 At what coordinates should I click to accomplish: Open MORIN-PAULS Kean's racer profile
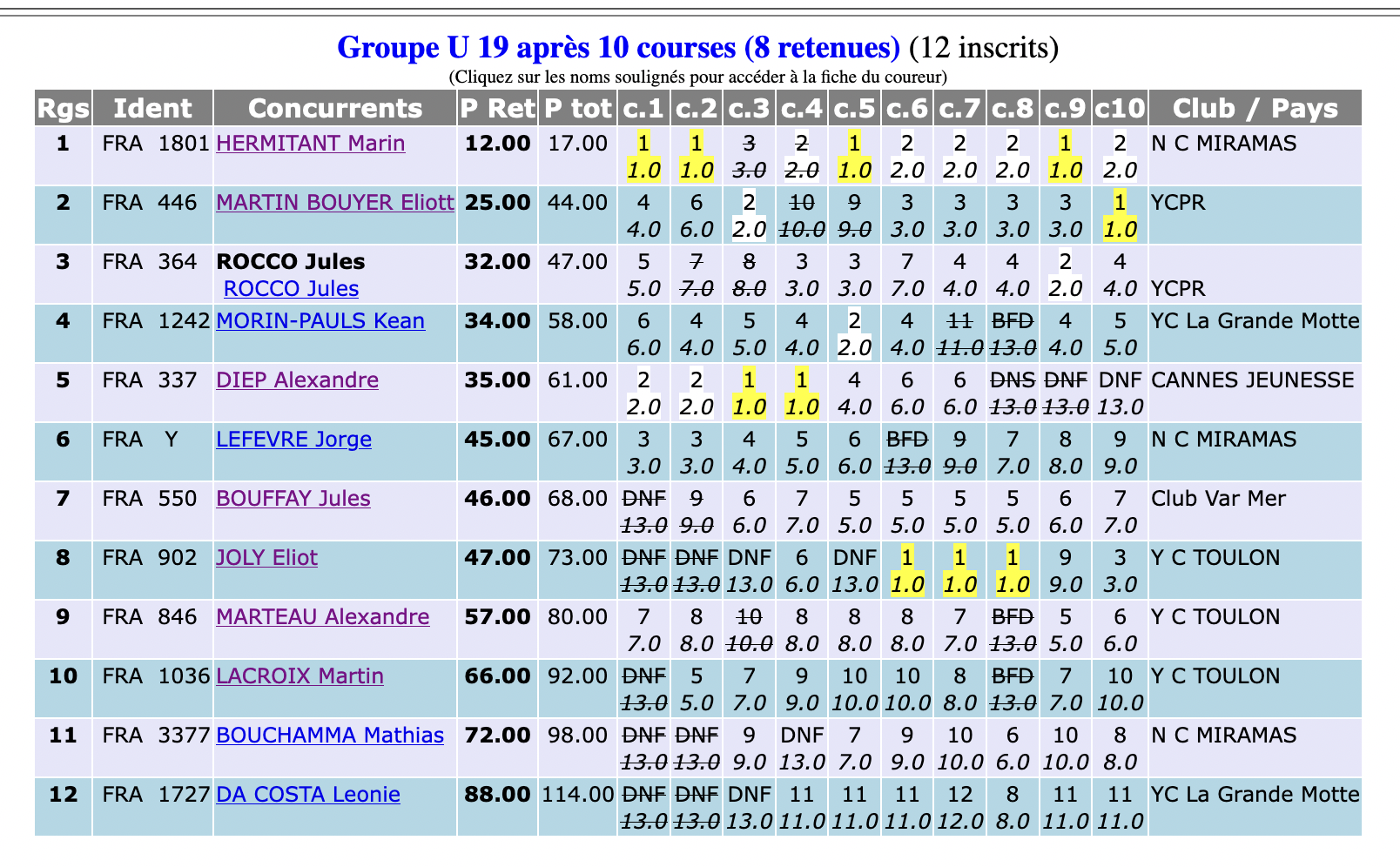[320, 320]
